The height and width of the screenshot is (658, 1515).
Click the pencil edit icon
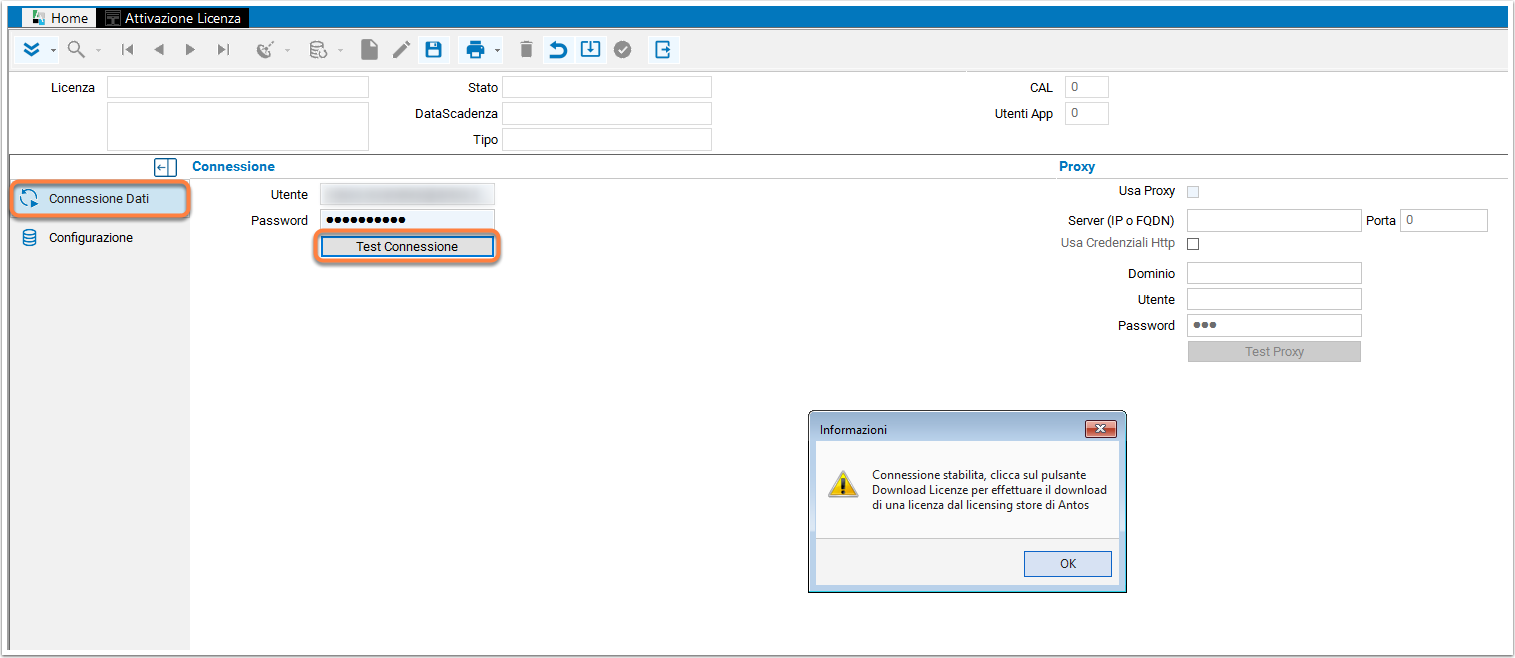point(401,49)
